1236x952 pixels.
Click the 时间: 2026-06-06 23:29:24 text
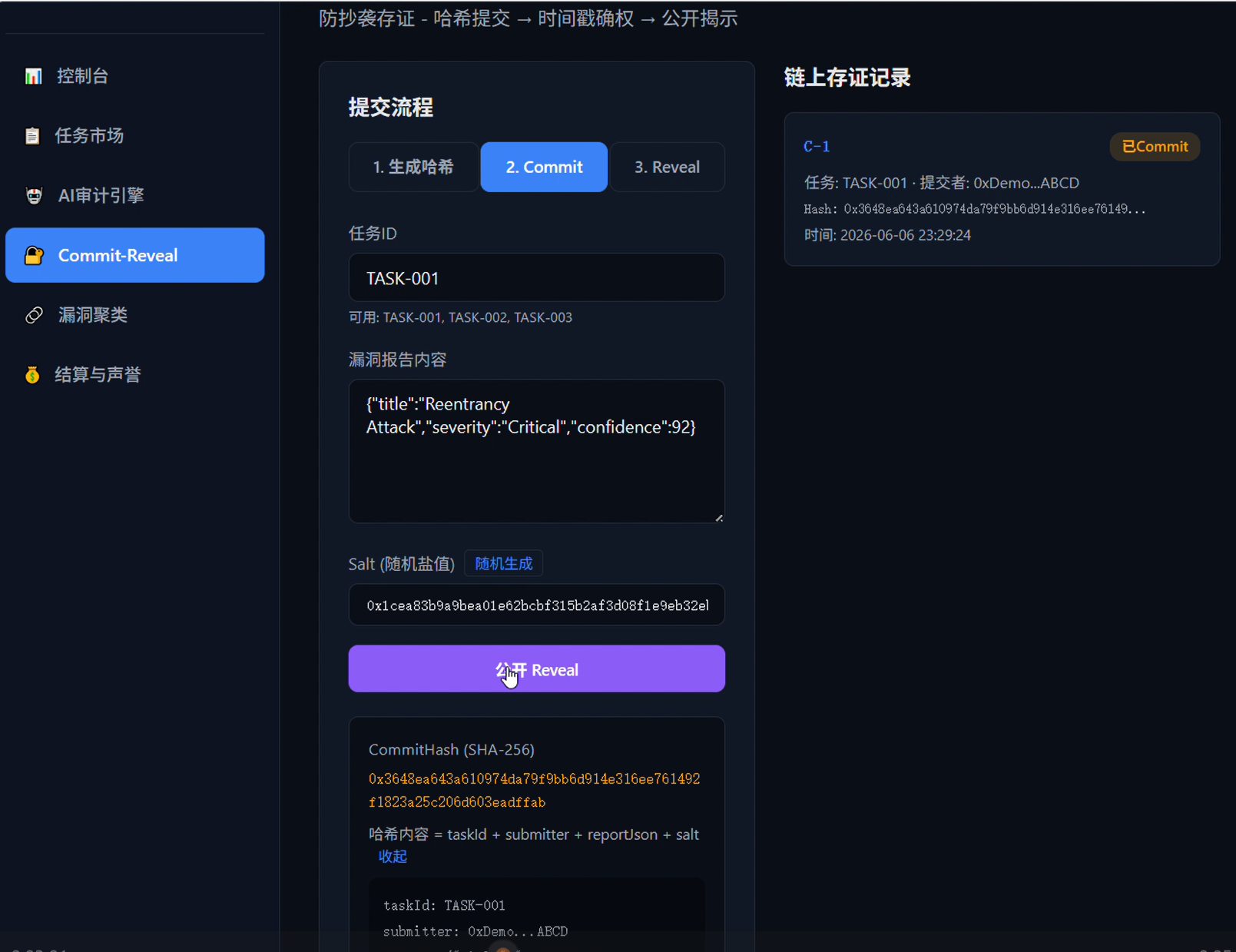(x=887, y=235)
